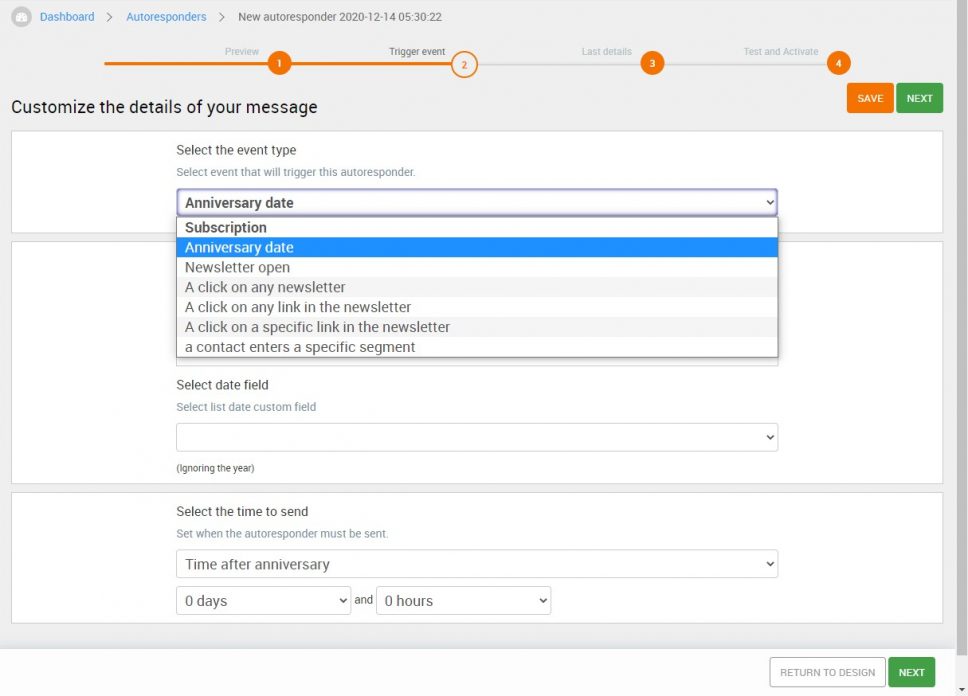Screen dimensions: 968x696
Task: Click the avatar icon beside the breadcrumb
Action: (20, 16)
